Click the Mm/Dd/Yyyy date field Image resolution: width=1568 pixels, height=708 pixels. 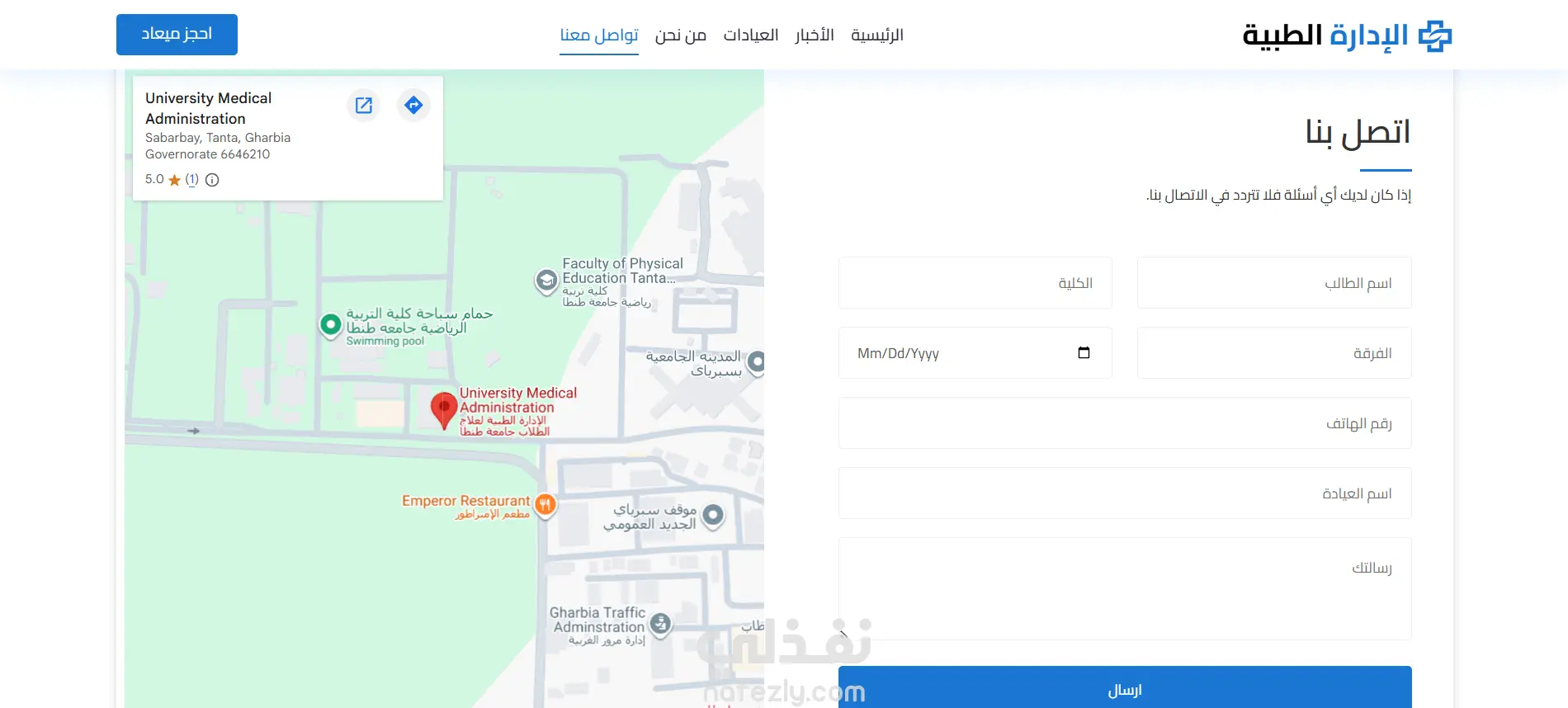pyautogui.click(x=975, y=353)
